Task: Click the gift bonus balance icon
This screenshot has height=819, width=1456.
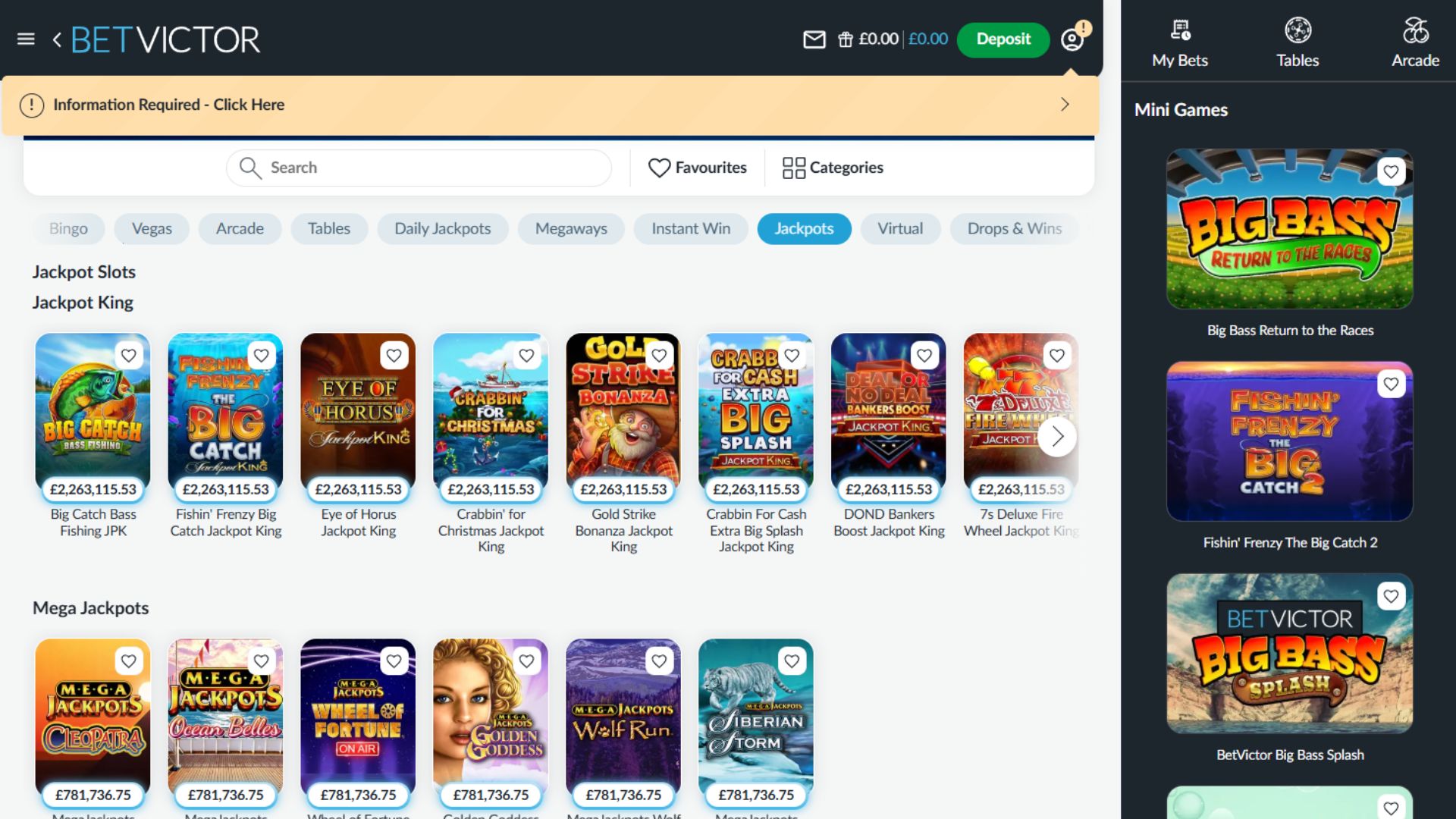Action: click(845, 39)
